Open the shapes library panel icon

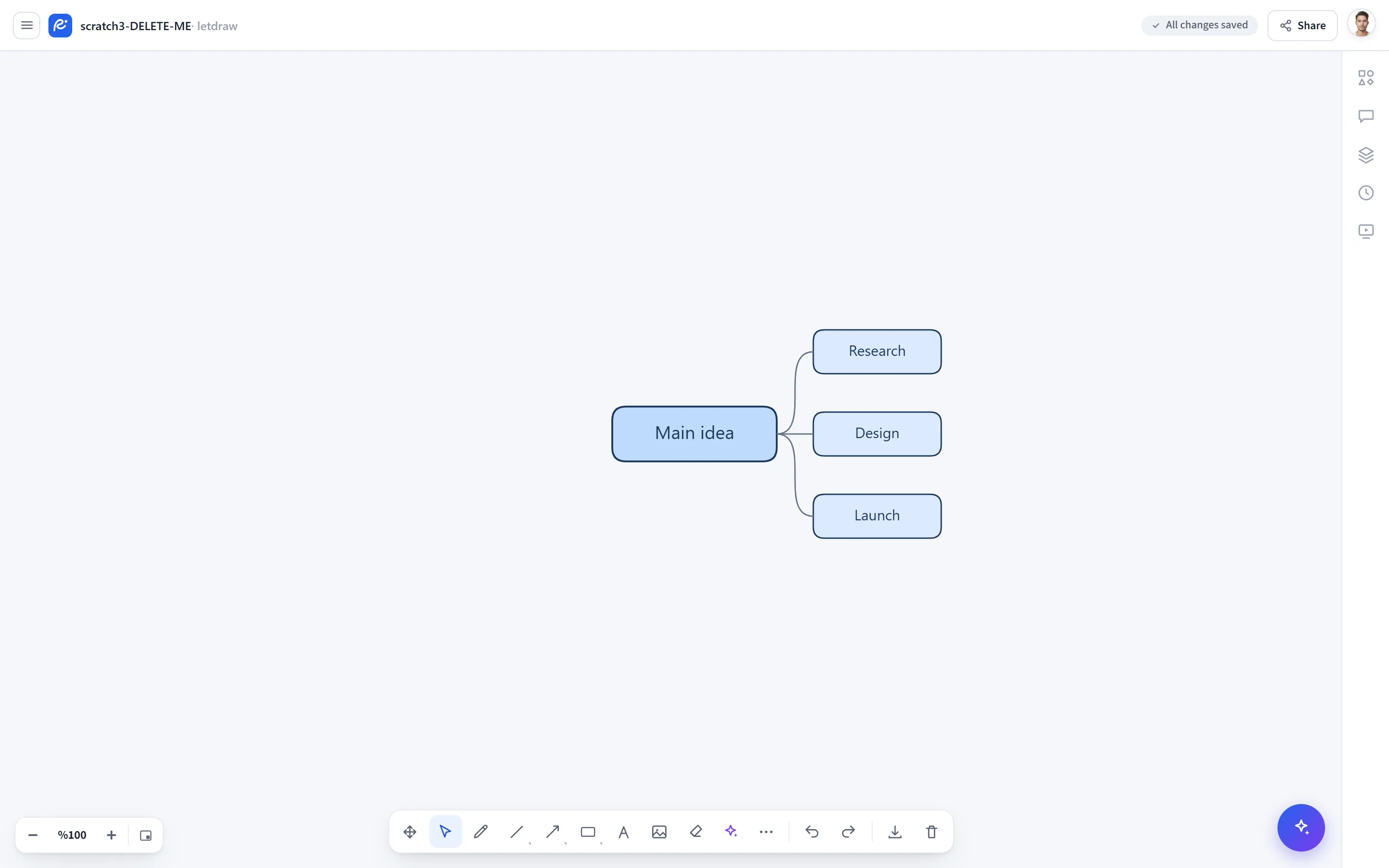(x=1366, y=78)
